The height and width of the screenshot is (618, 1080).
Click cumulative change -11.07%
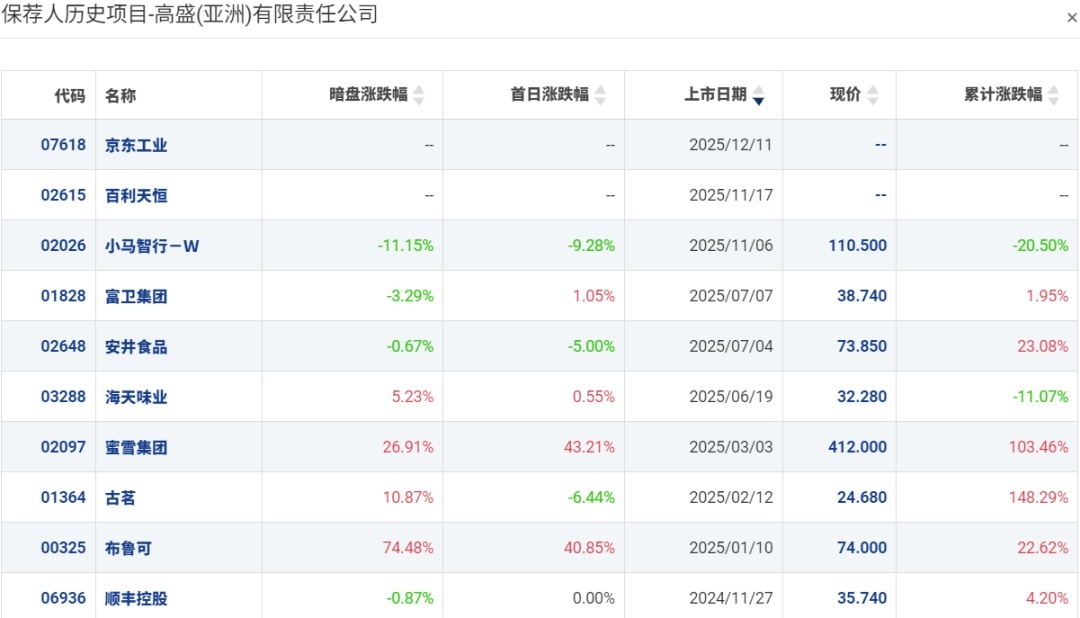coord(1040,396)
